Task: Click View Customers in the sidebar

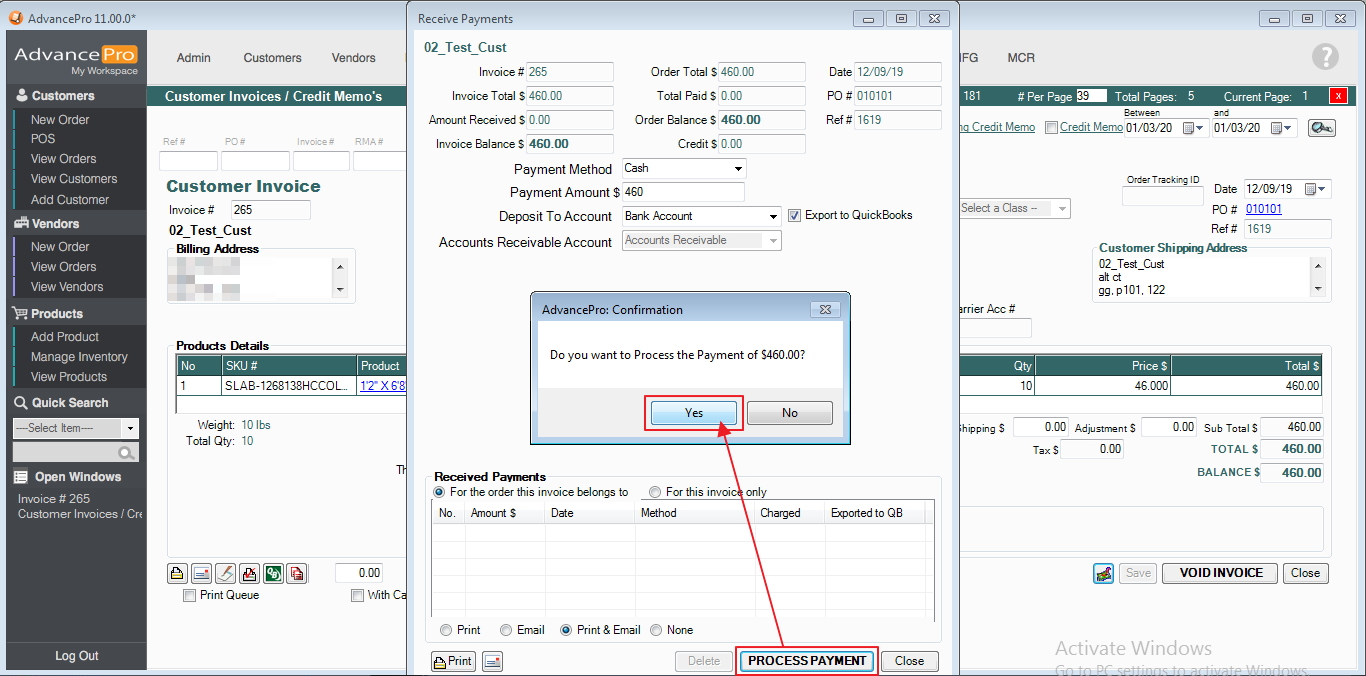Action: point(74,179)
